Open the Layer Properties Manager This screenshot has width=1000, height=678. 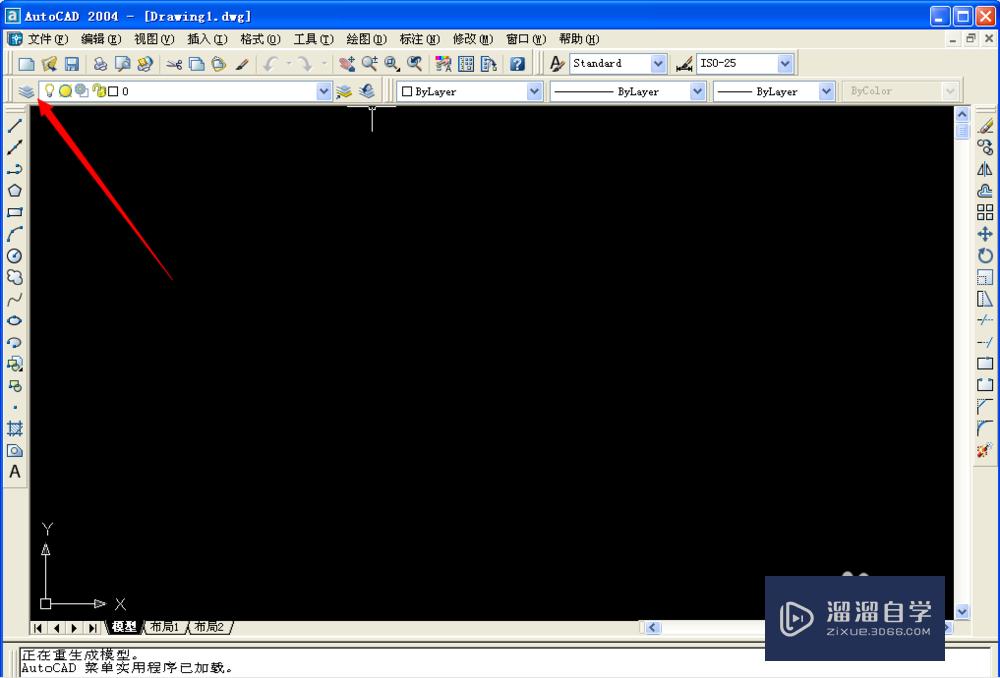tap(25, 90)
